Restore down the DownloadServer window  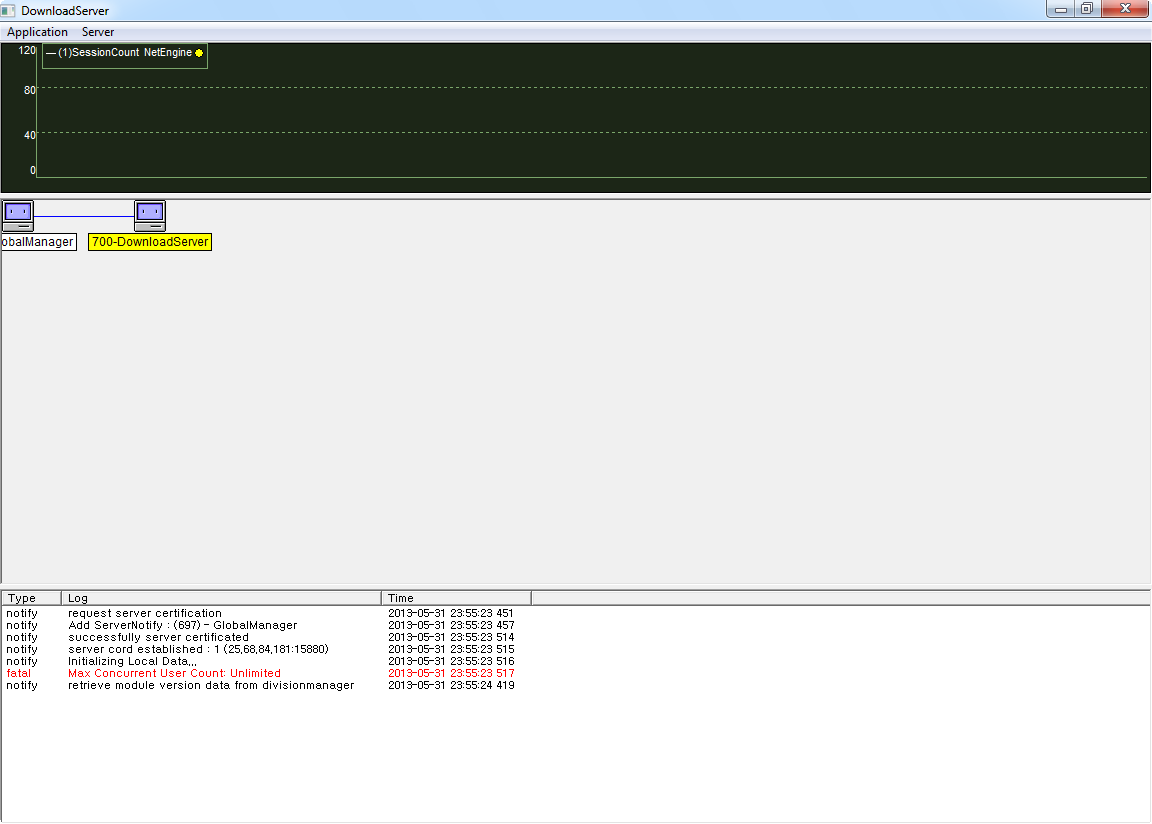coord(1086,9)
